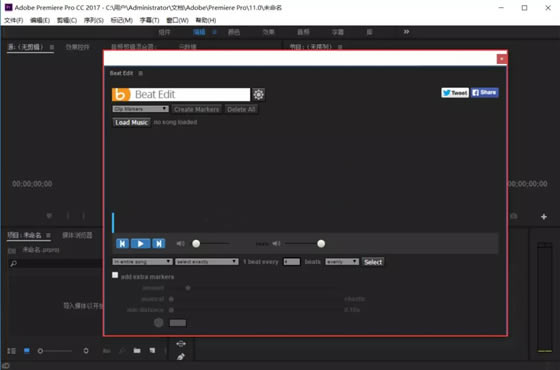
Task: Click the amount slider handle
Action: 188,288
